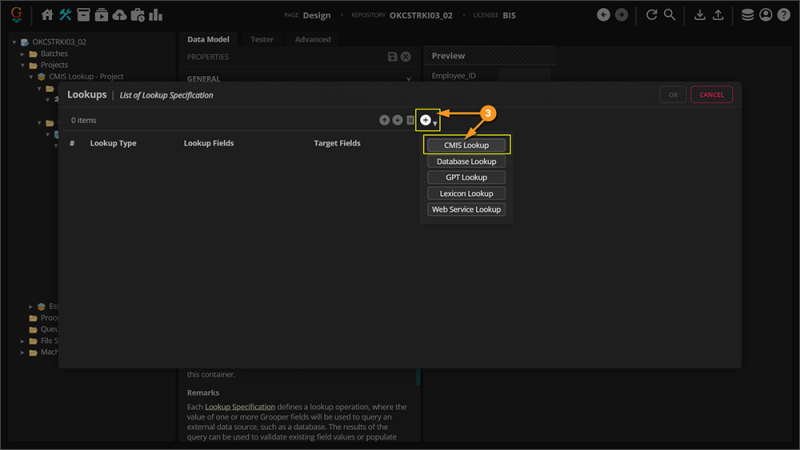Viewport: 800px width, 450px height.
Task: Click the Home icon in top toolbar
Action: coord(47,15)
